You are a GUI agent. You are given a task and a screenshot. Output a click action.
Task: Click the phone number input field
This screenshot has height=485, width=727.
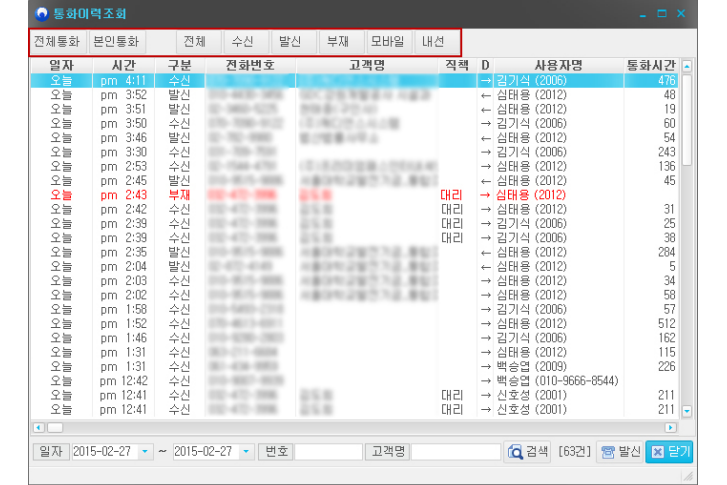(x=328, y=452)
